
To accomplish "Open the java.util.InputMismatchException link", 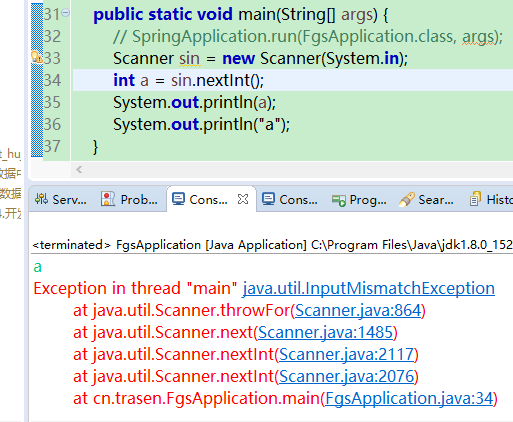I will (x=369, y=288).
